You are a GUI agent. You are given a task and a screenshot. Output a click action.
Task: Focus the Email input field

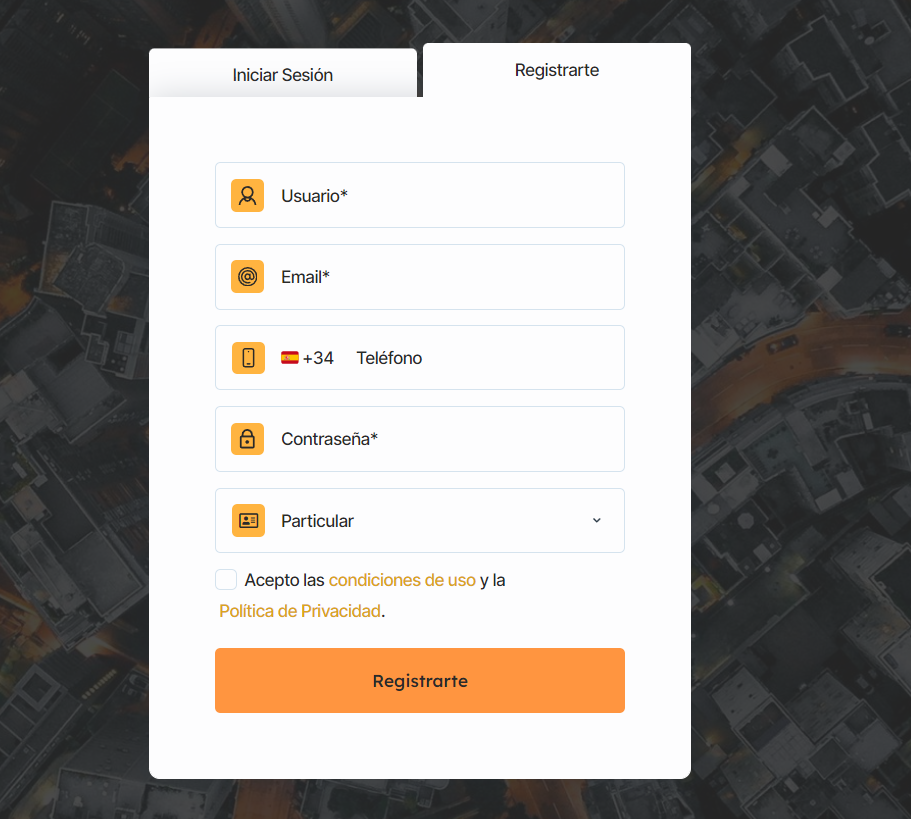(420, 277)
